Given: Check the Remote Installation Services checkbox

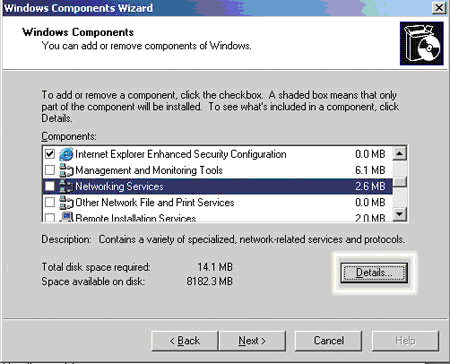Looking at the screenshot, I should point(50,218).
